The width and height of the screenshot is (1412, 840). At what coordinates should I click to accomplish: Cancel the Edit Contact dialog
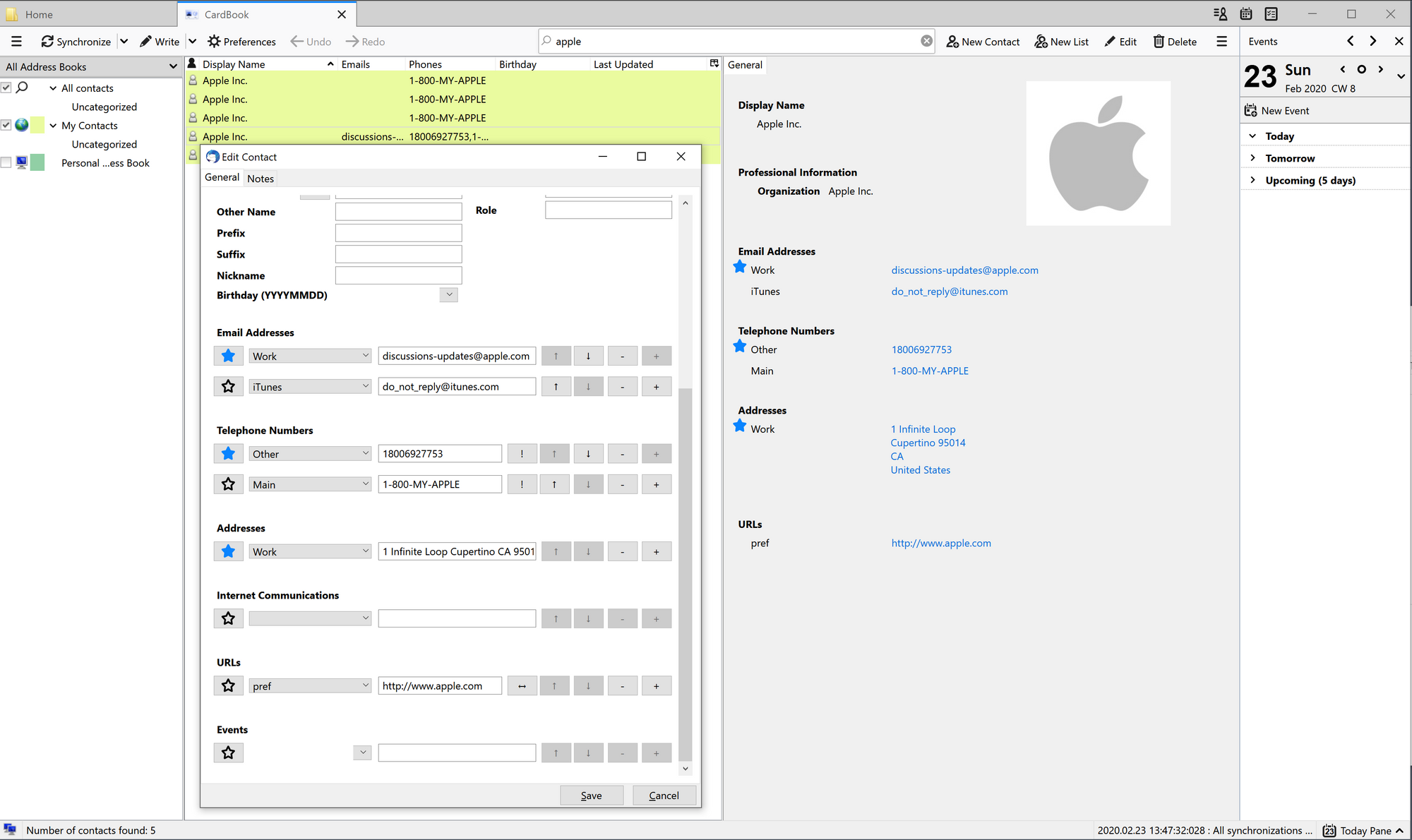(664, 796)
